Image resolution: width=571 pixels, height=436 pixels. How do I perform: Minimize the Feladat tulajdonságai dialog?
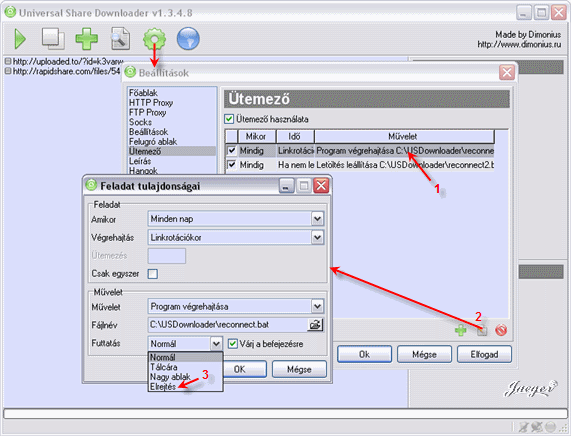coord(287,186)
